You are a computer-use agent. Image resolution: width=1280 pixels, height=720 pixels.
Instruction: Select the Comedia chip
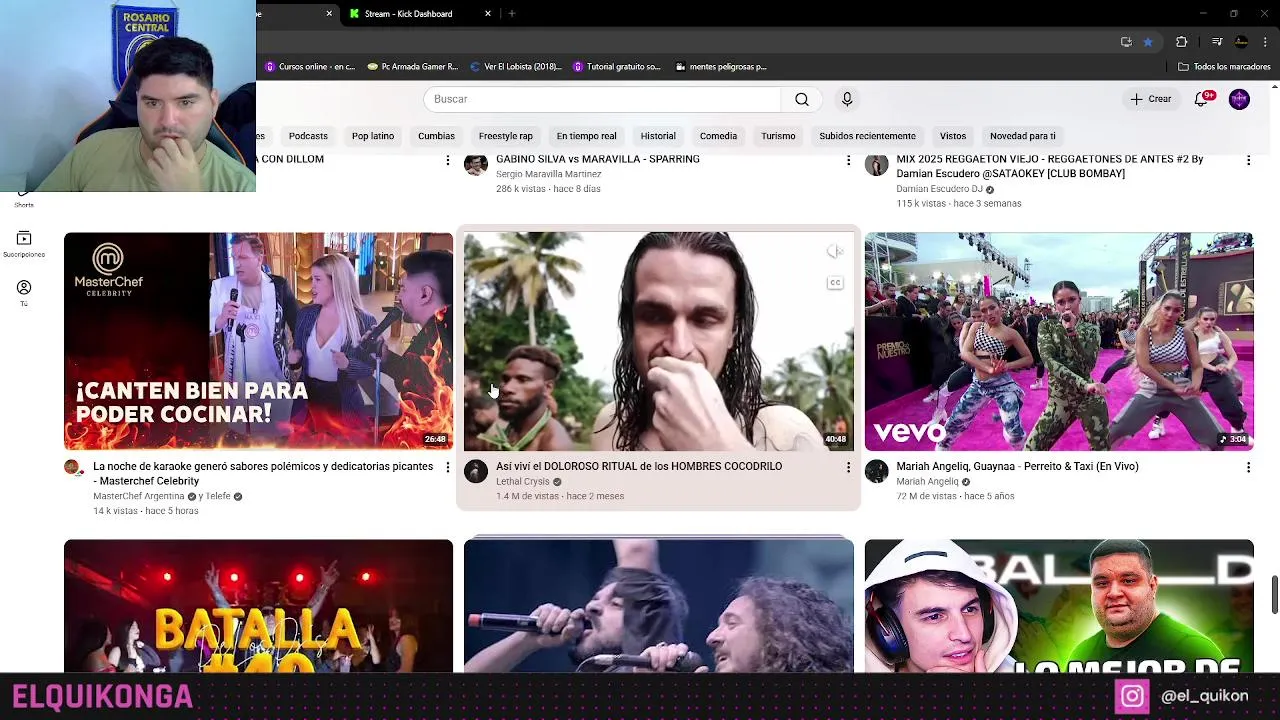[718, 136]
